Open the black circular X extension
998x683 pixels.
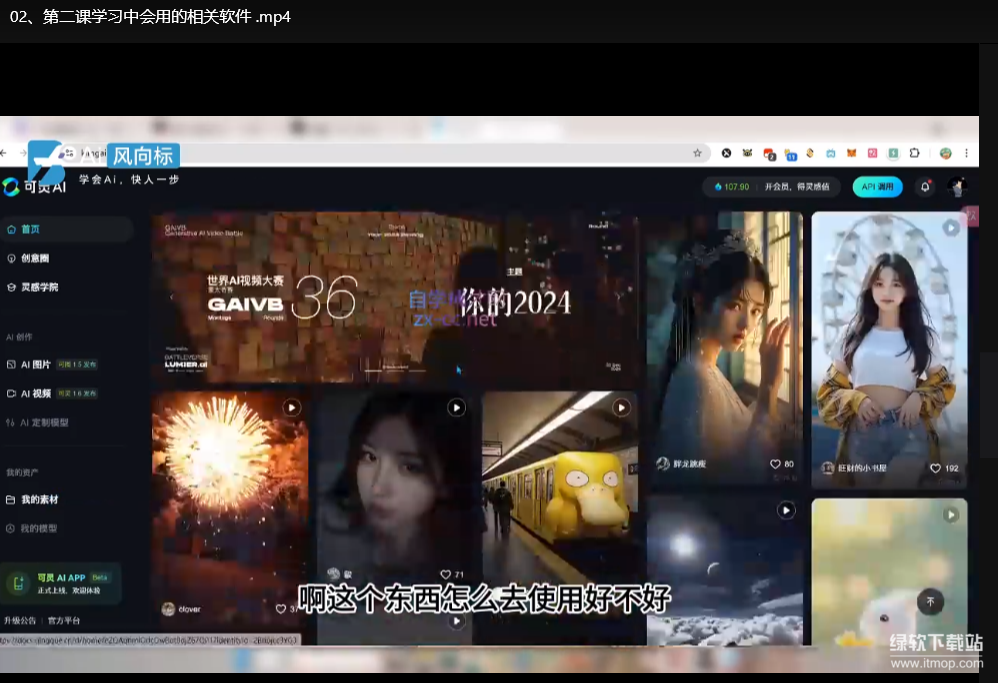(x=726, y=153)
